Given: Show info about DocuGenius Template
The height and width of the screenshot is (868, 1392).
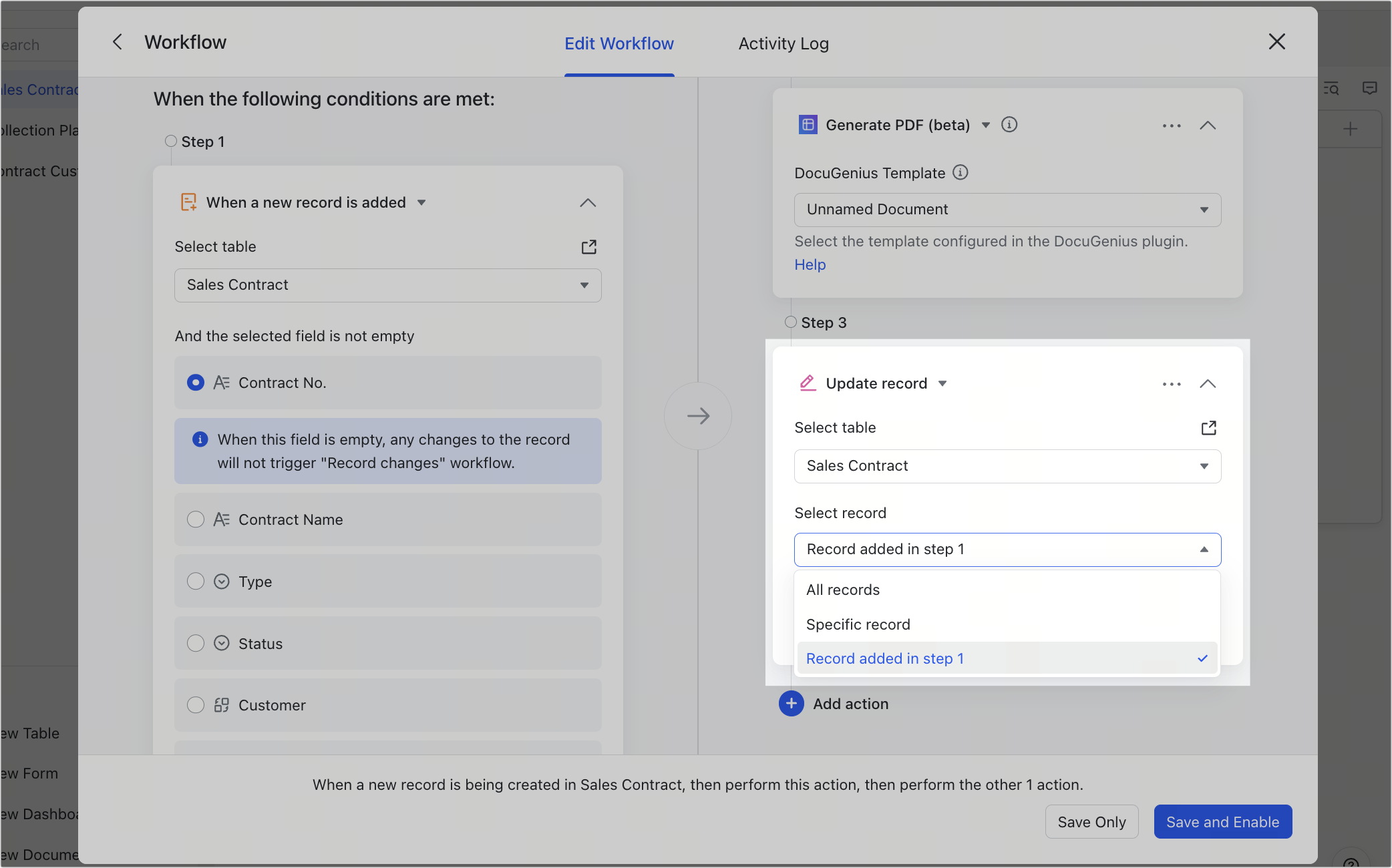Looking at the screenshot, I should point(960,173).
